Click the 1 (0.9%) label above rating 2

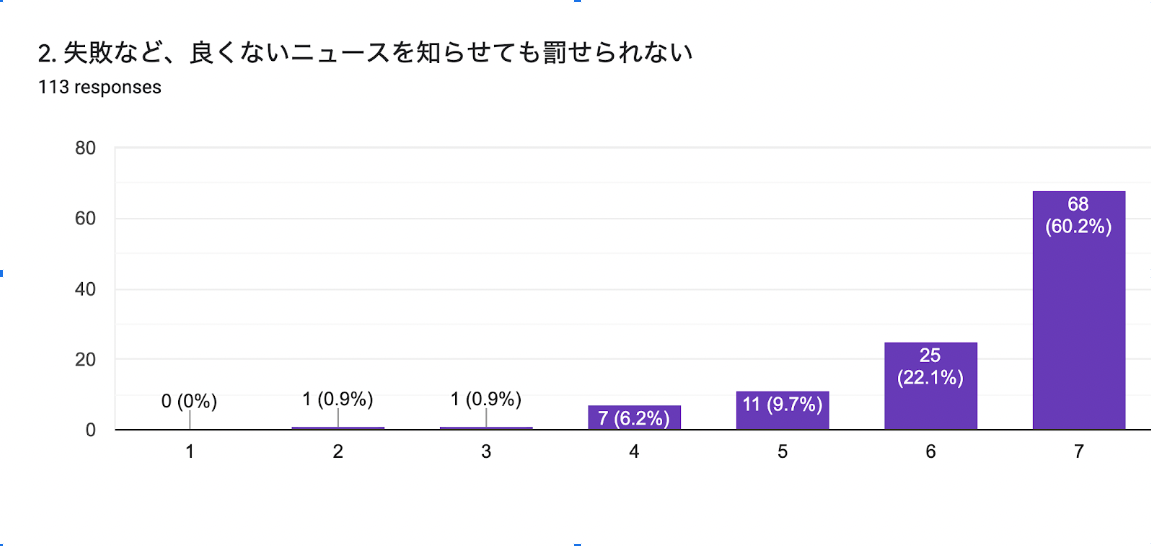point(338,400)
